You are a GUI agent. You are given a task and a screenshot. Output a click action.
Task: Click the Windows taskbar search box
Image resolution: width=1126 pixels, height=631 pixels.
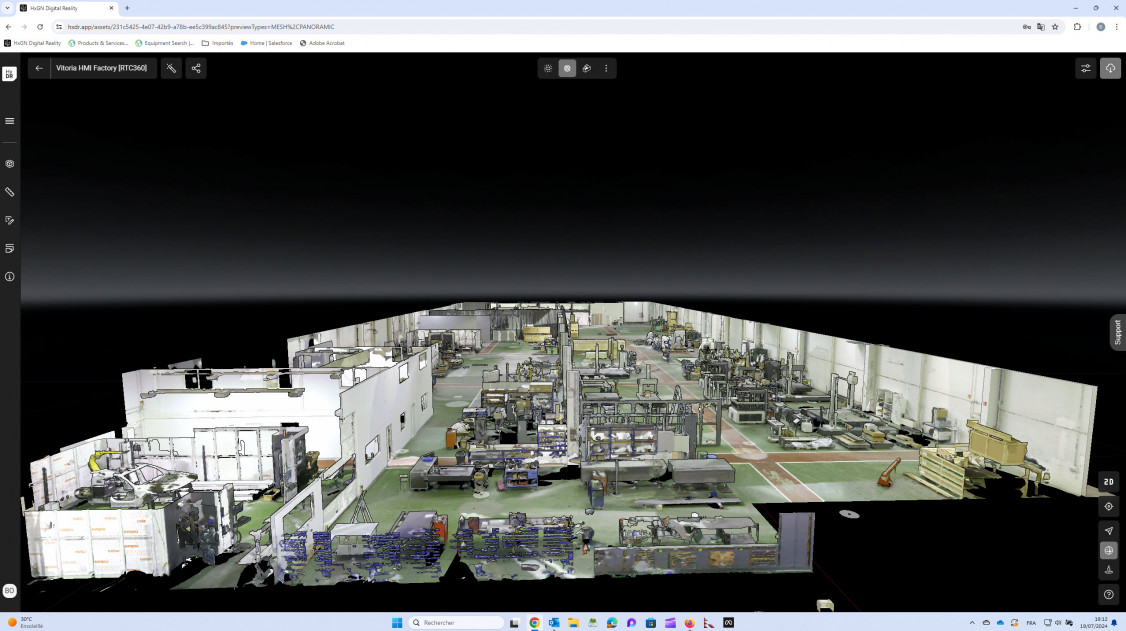pyautogui.click(x=456, y=622)
